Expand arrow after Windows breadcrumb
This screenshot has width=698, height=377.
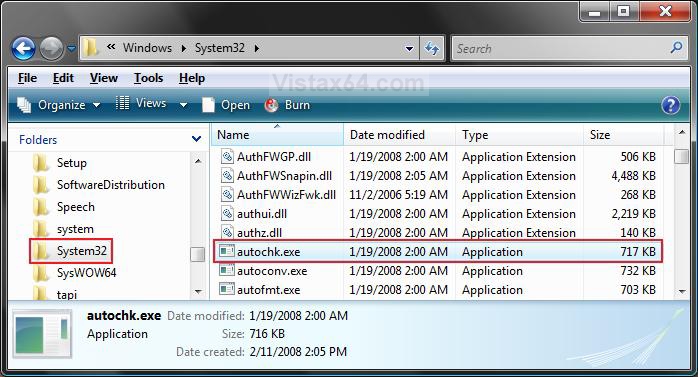(183, 48)
